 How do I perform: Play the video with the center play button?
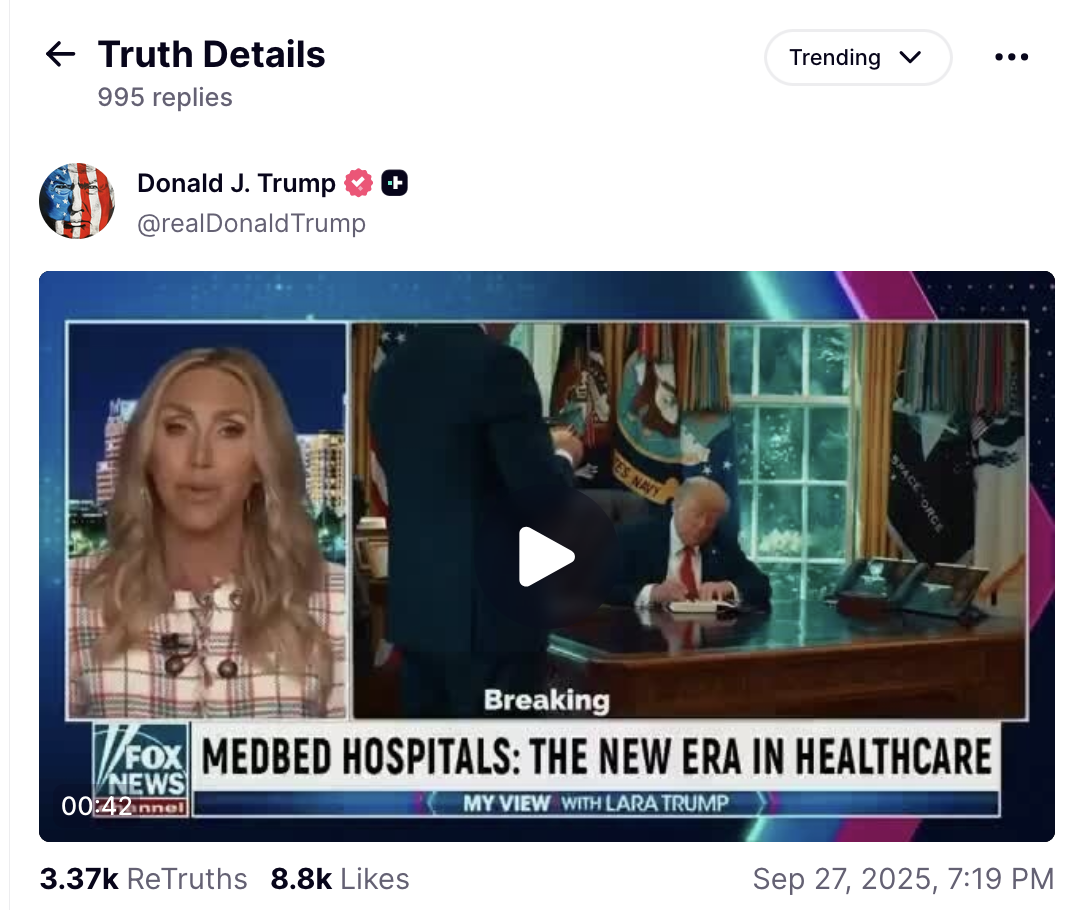pyautogui.click(x=546, y=557)
